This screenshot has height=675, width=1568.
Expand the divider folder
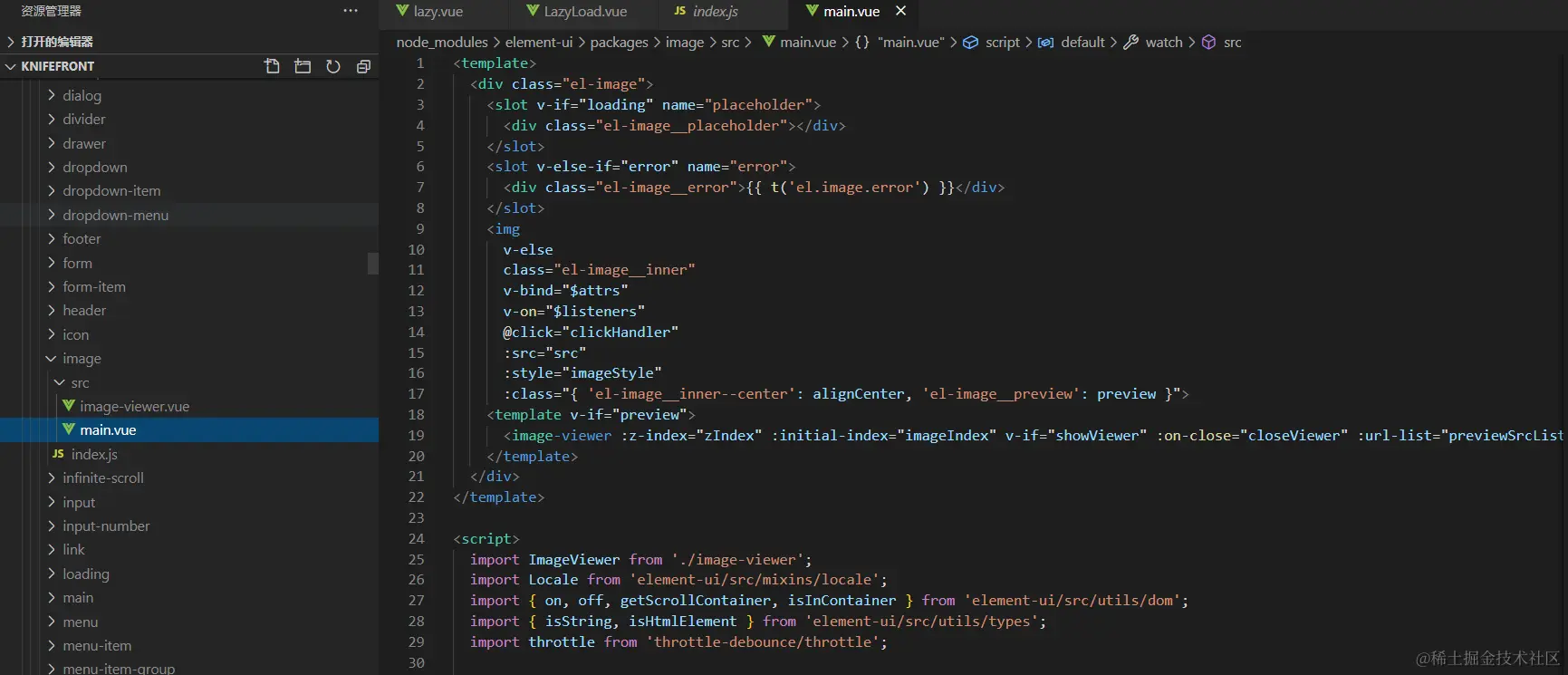(x=83, y=119)
